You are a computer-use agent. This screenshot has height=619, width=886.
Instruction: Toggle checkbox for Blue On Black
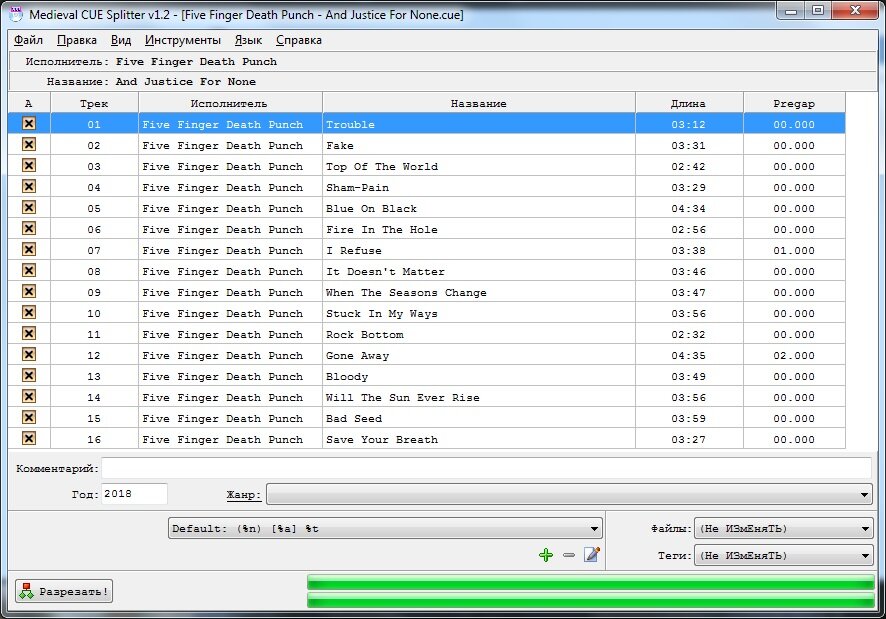coord(29,207)
